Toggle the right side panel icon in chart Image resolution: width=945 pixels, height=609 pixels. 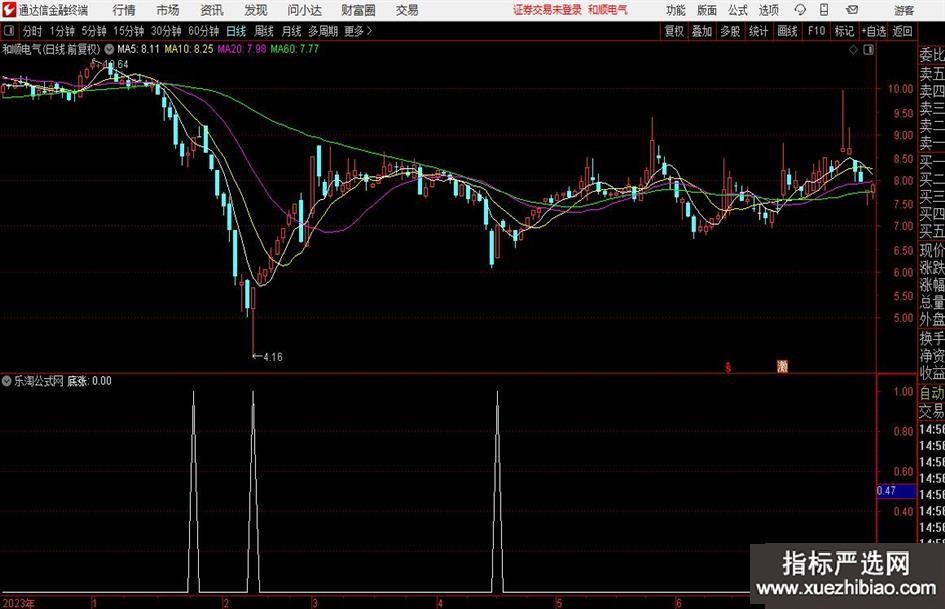[868, 50]
